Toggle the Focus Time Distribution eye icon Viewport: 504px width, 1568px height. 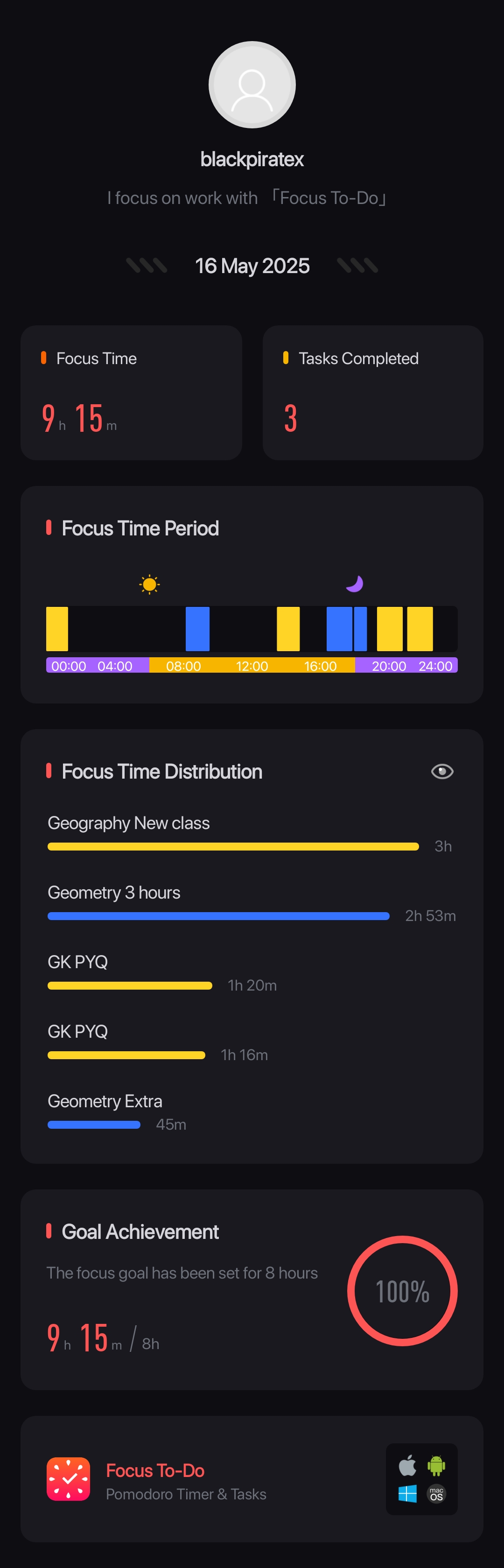[442, 771]
